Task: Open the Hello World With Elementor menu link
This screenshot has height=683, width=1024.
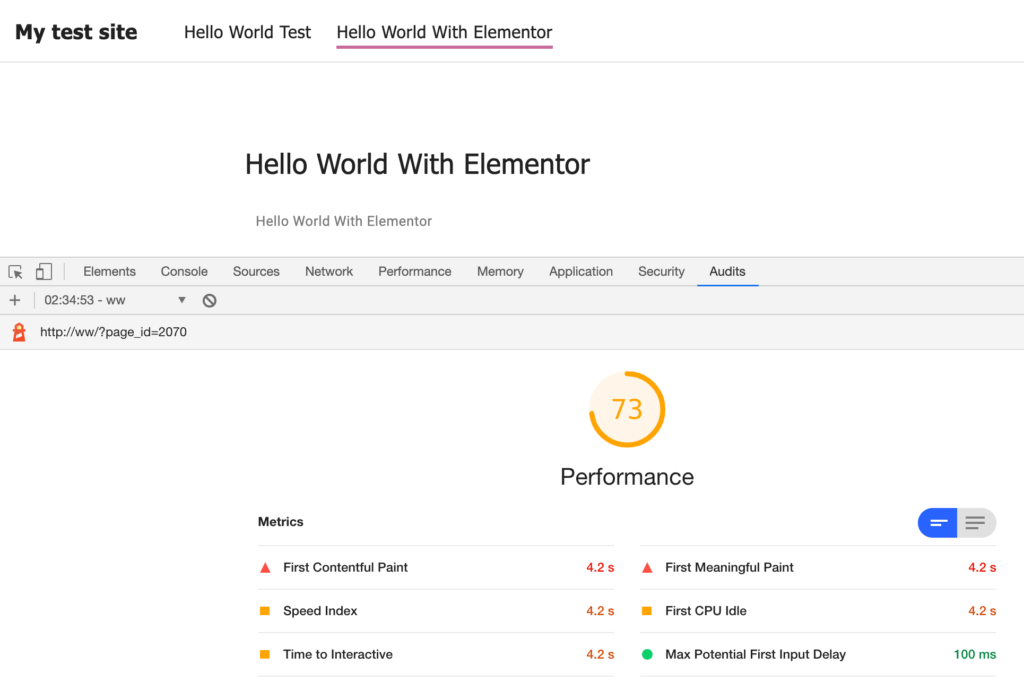Action: [445, 32]
